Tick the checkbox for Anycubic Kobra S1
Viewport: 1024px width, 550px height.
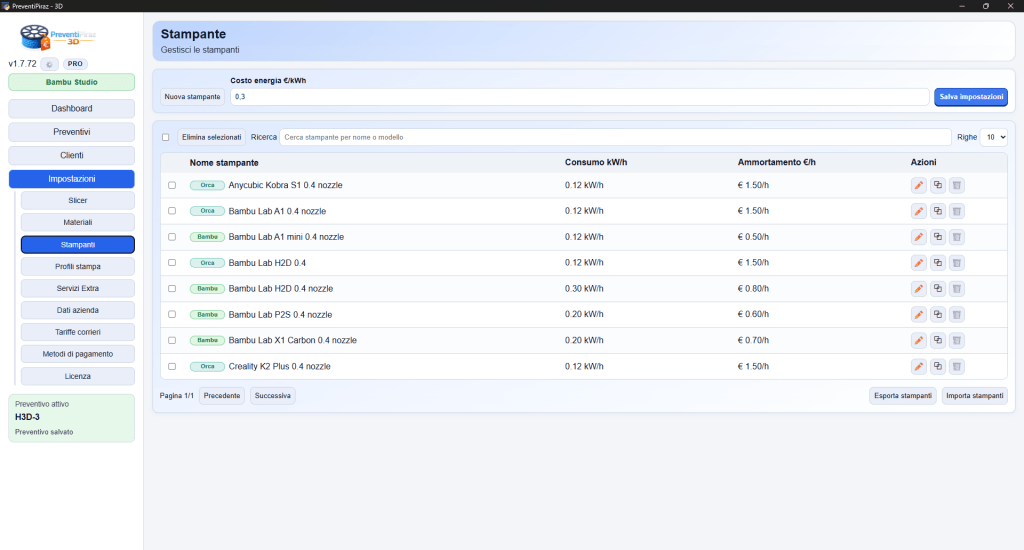point(172,185)
